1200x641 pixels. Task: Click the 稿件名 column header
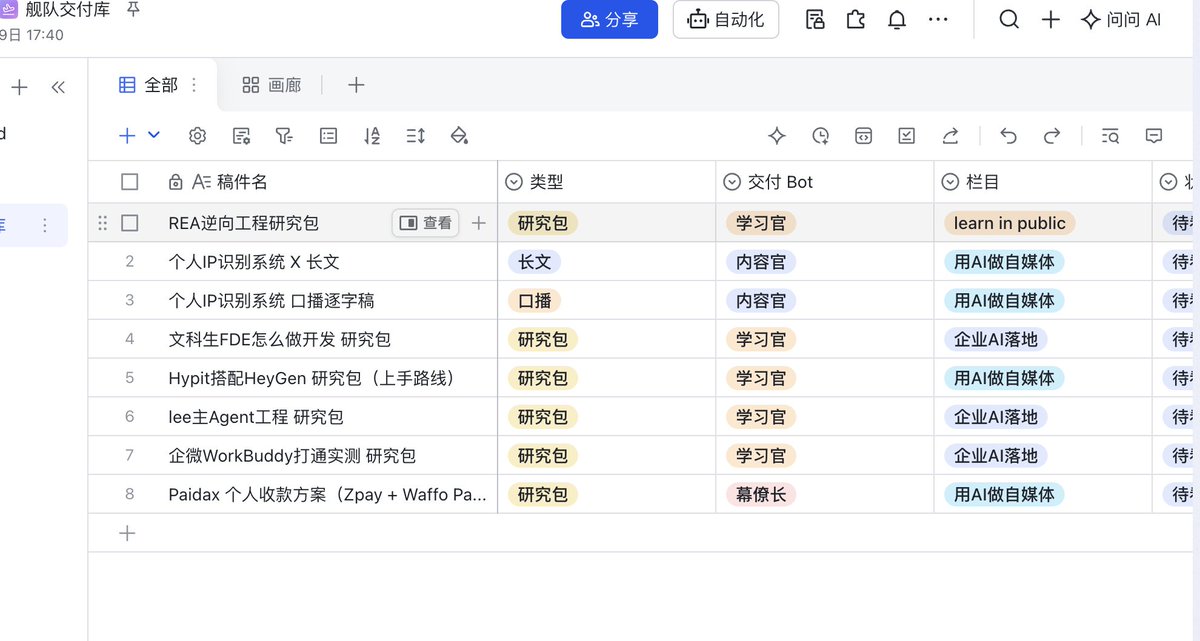pyautogui.click(x=242, y=182)
